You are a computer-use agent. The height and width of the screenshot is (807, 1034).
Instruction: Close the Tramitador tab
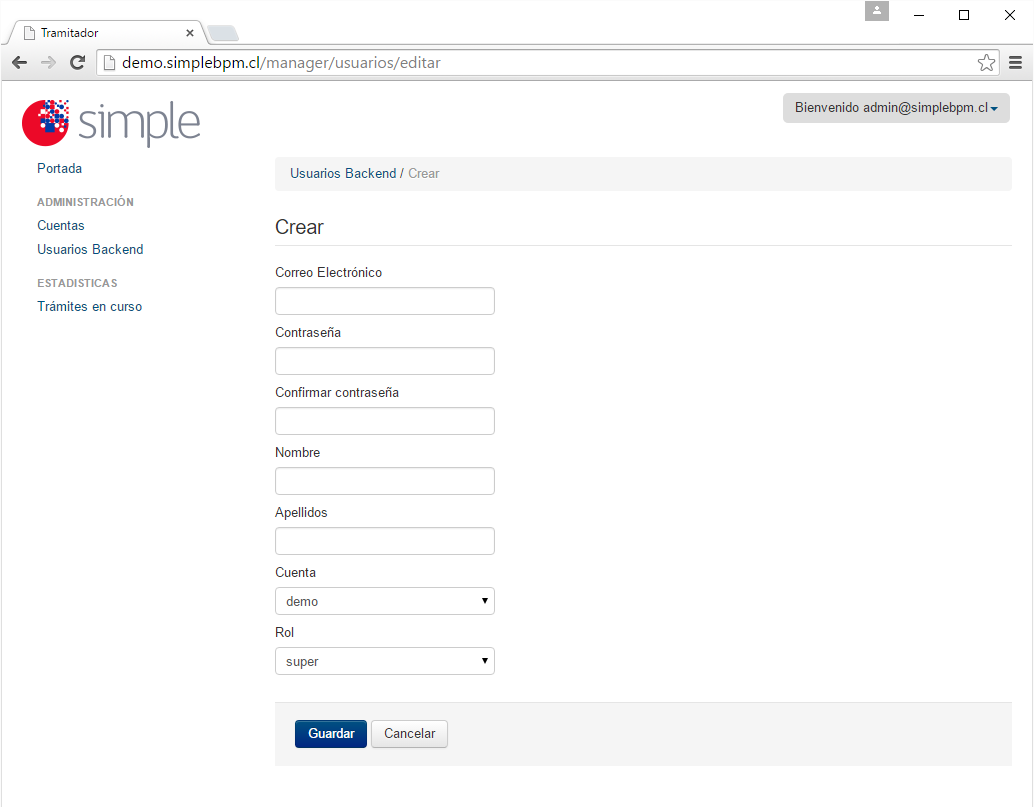190,33
